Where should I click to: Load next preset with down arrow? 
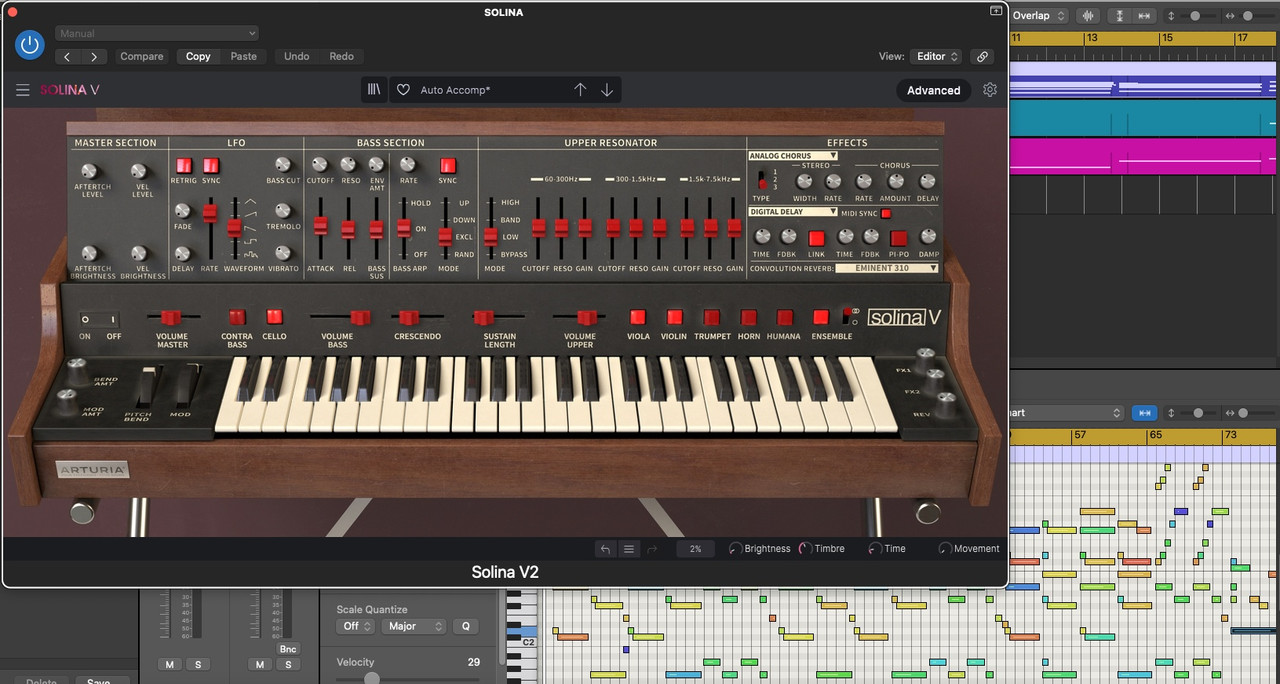click(x=607, y=90)
